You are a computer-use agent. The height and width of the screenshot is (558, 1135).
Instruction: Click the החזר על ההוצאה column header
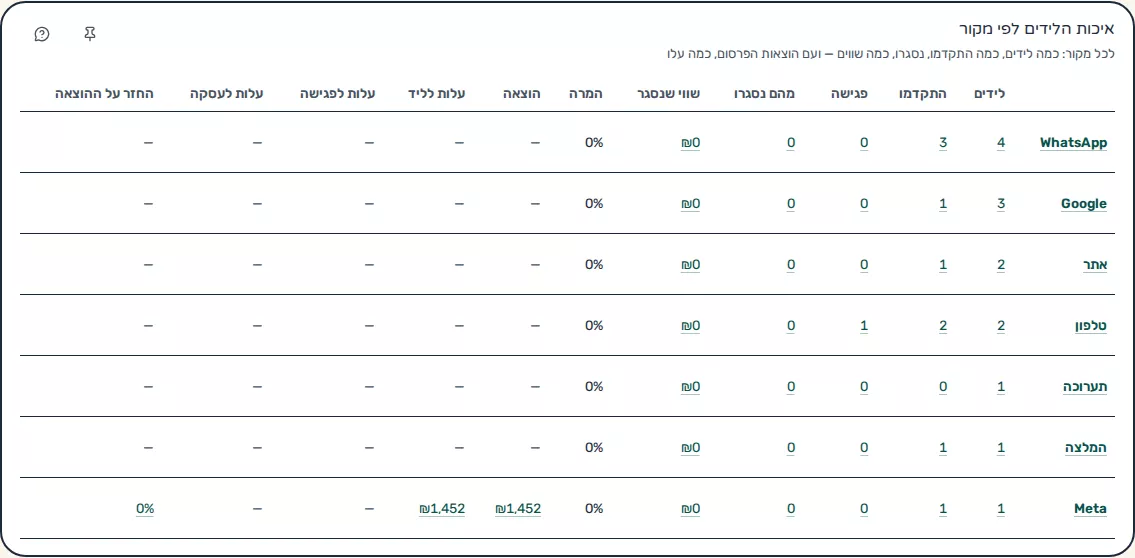pos(104,94)
